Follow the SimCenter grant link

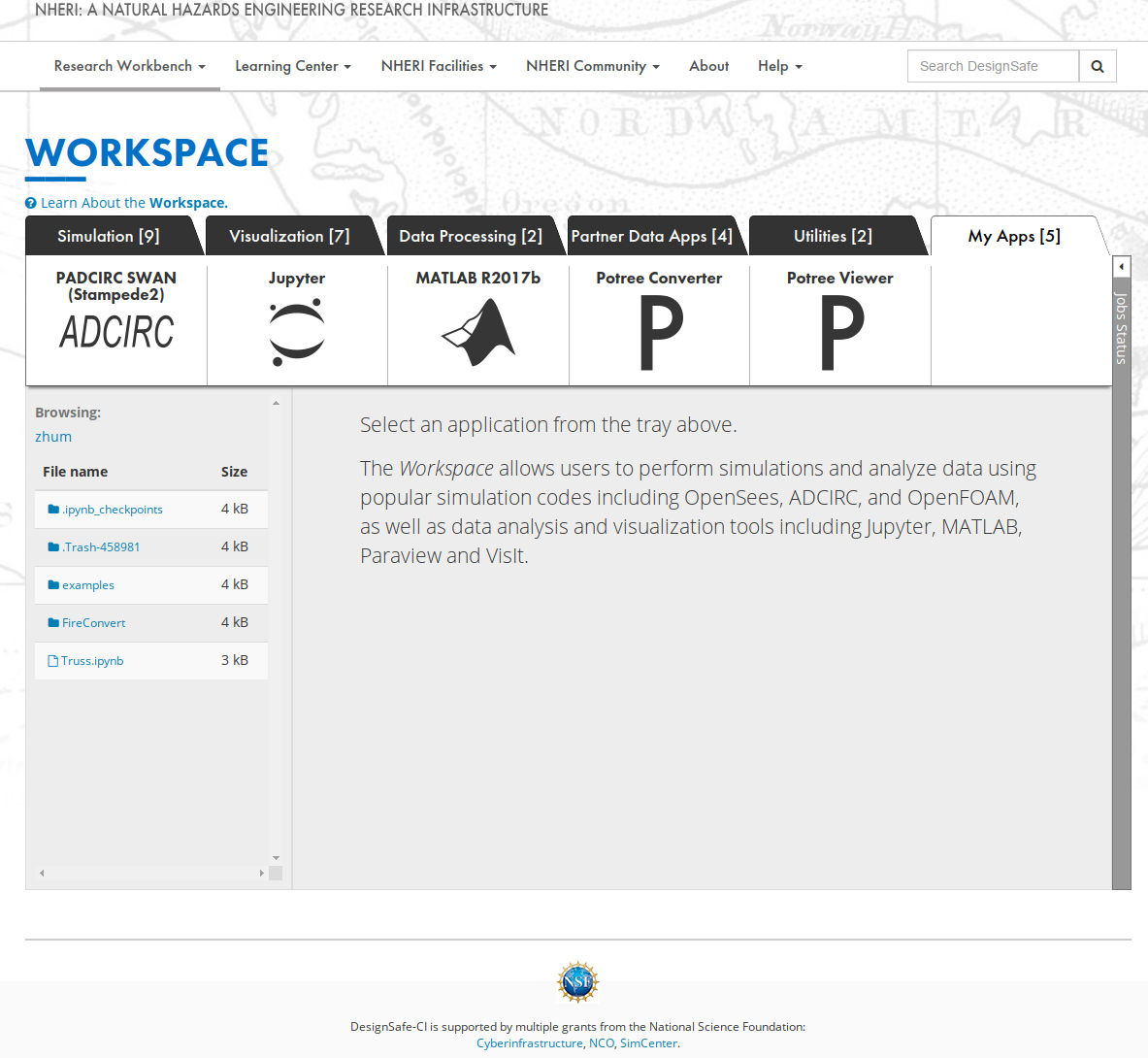pos(648,1043)
